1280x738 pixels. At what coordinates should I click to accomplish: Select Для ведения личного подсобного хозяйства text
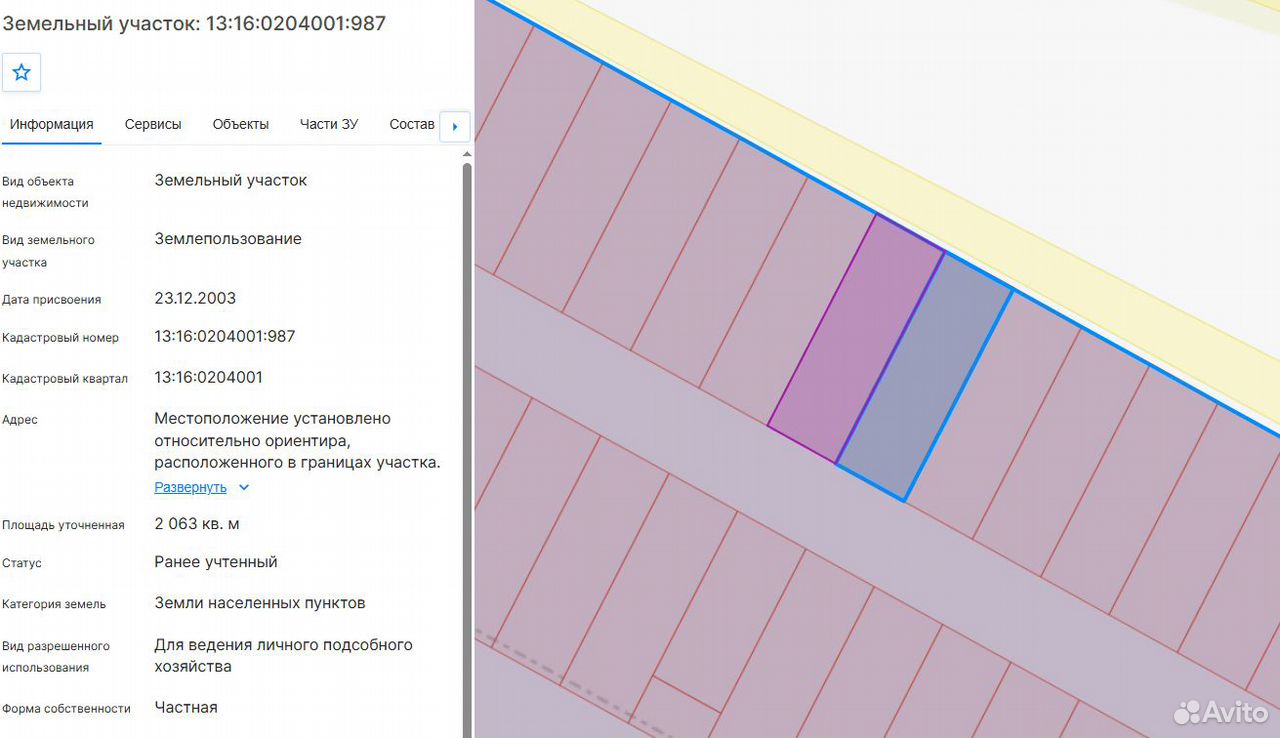tap(283, 656)
